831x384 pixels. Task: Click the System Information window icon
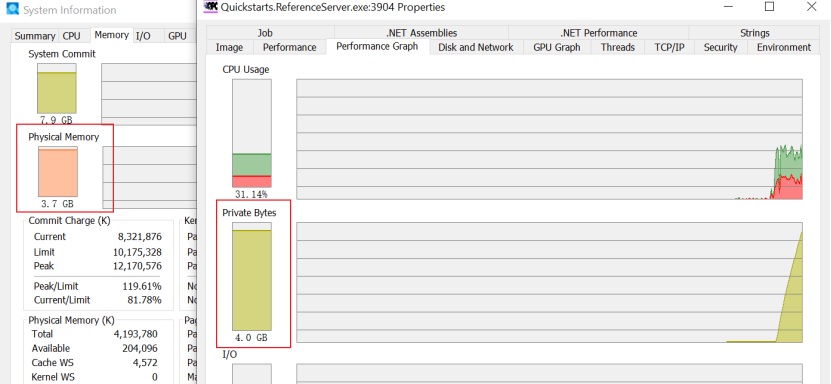pos(11,10)
